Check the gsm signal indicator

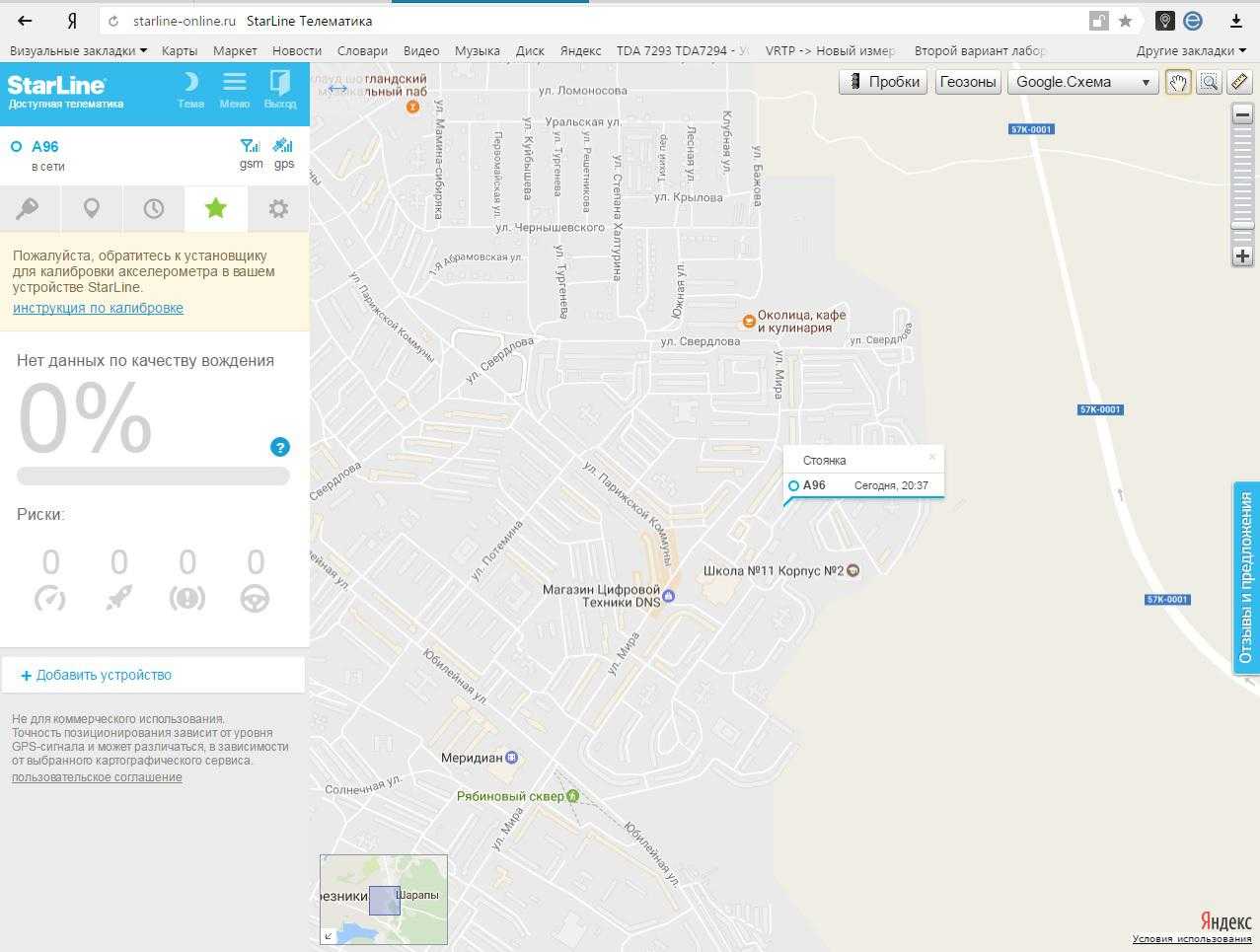pyautogui.click(x=251, y=146)
